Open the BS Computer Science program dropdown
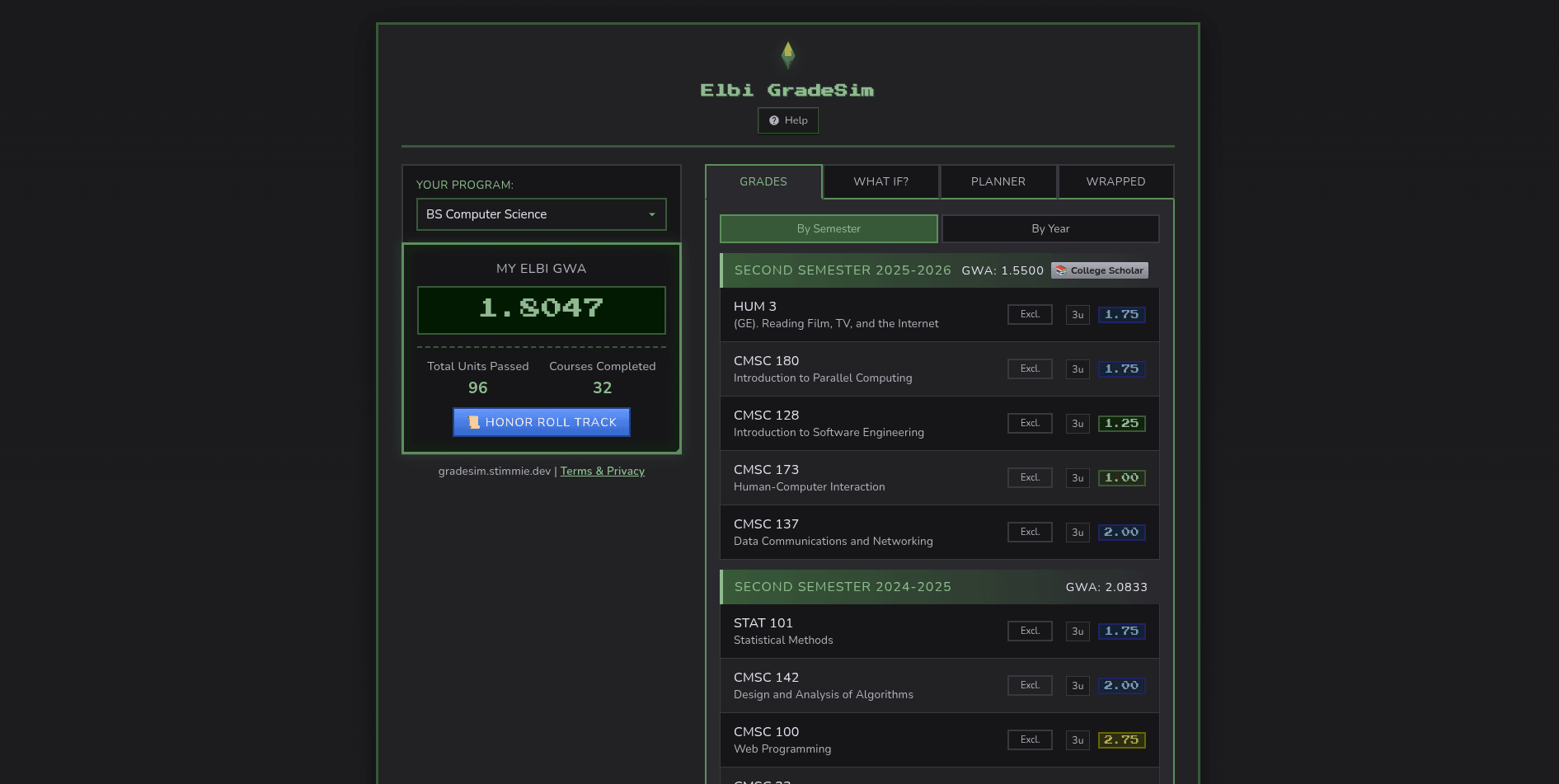Screen dimensions: 1559x784 [x=542, y=214]
